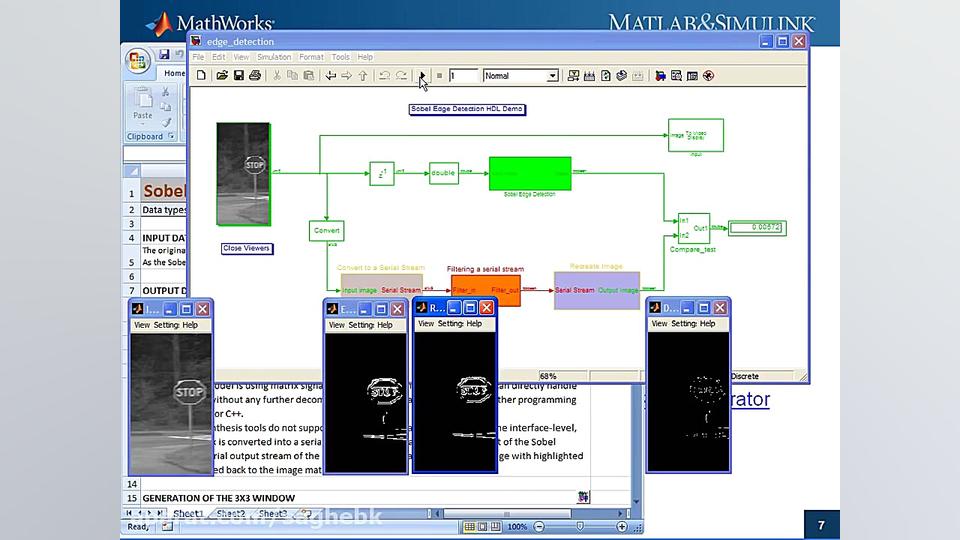Click the Undo icon in Simulink toolbar
Viewport: 960px width, 540px height.
384,75
